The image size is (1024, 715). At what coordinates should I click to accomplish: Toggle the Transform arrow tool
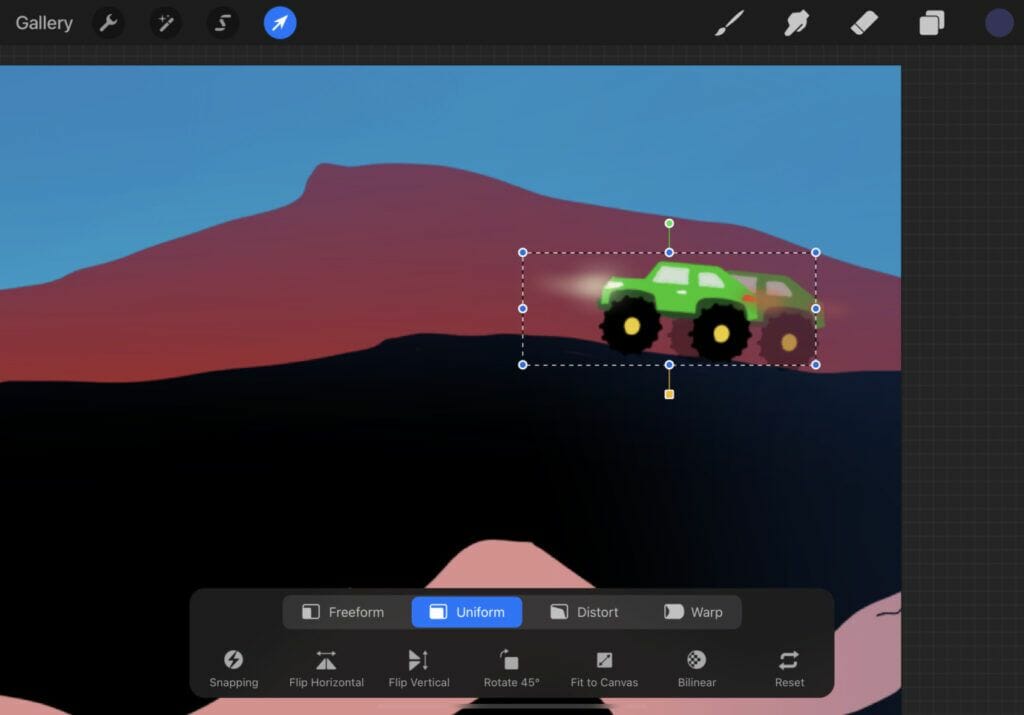pyautogui.click(x=280, y=23)
